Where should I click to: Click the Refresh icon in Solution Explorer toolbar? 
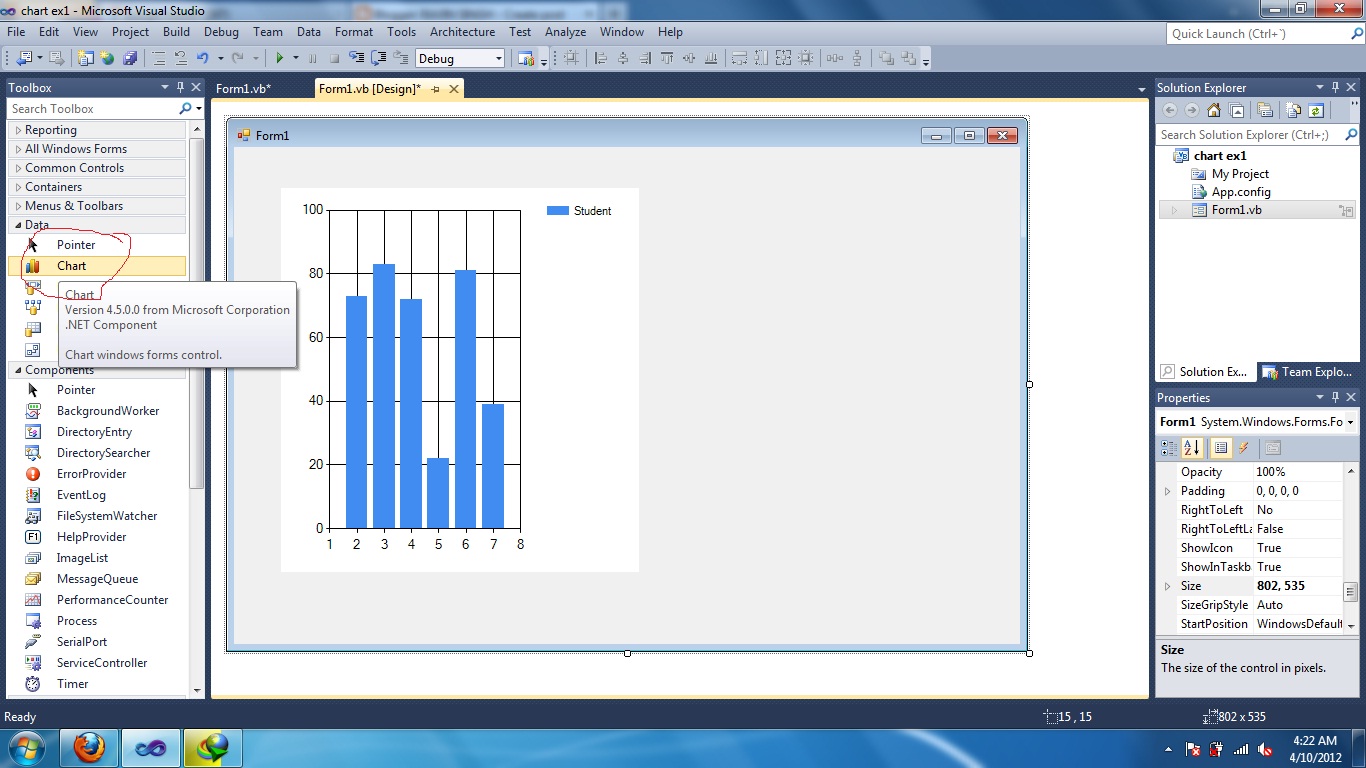(1316, 111)
